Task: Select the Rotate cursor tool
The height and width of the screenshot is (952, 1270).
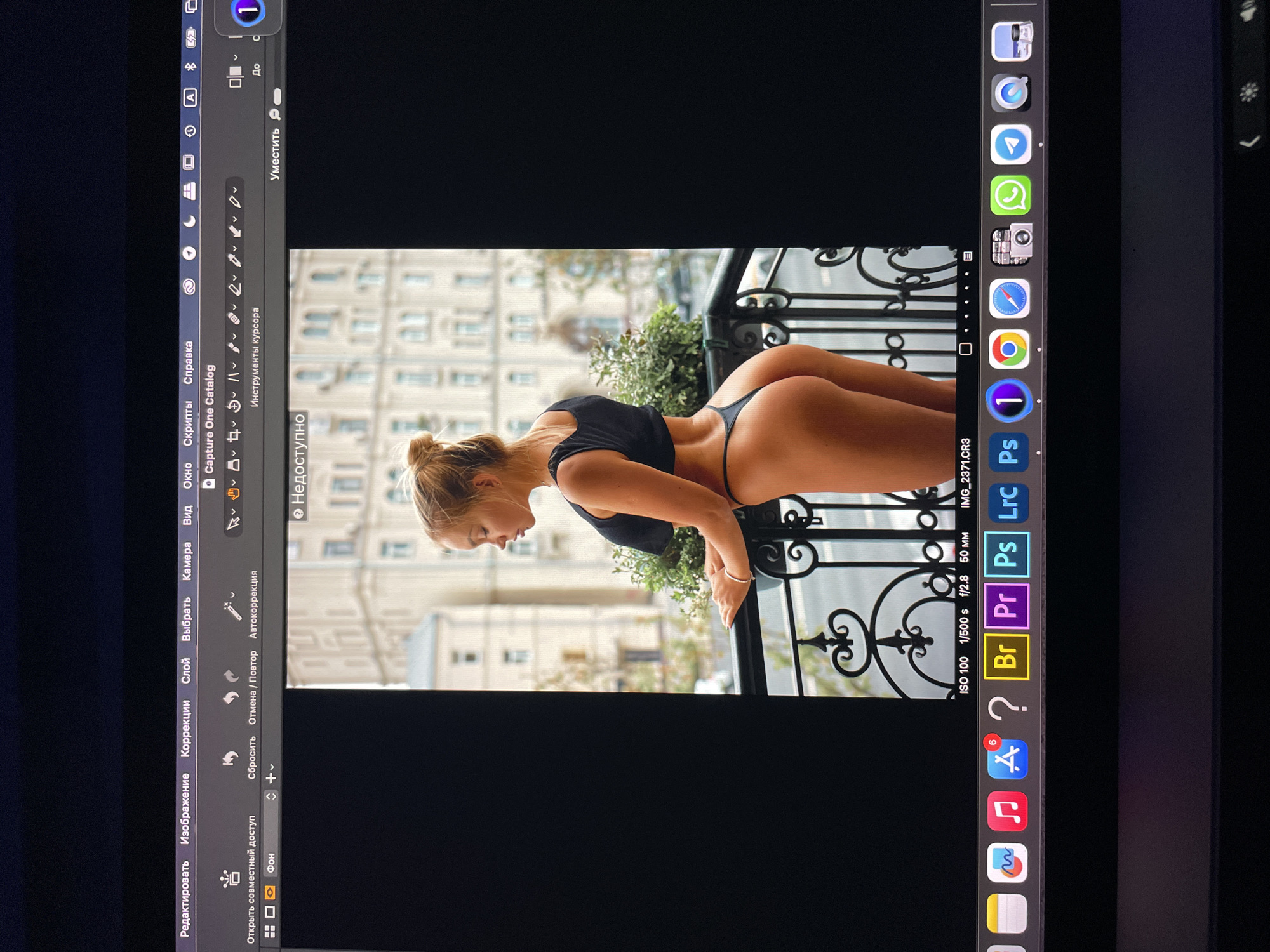Action: [x=234, y=406]
